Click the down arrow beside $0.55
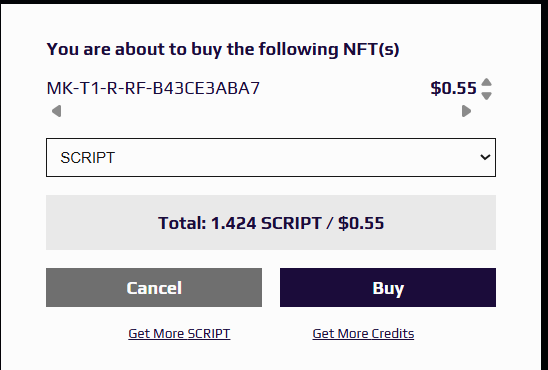Screen dimensions: 548x370 click(486, 95)
